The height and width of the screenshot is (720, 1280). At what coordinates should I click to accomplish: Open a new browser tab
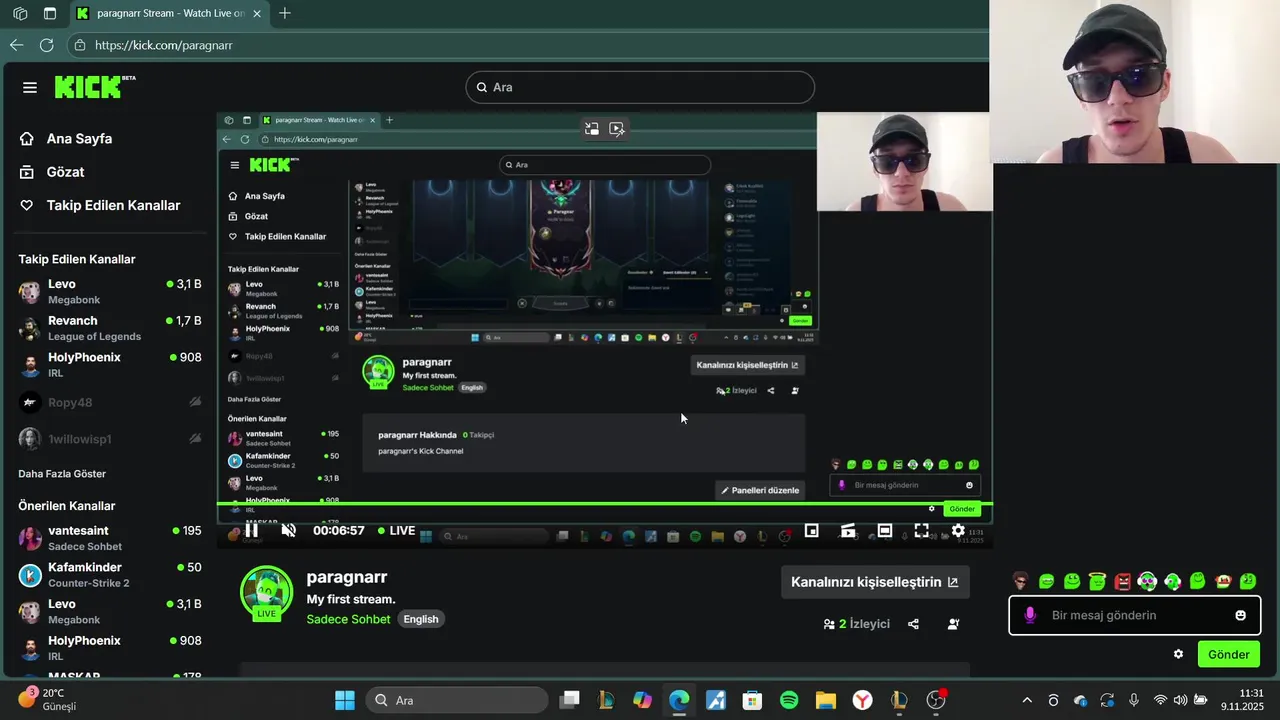(285, 14)
